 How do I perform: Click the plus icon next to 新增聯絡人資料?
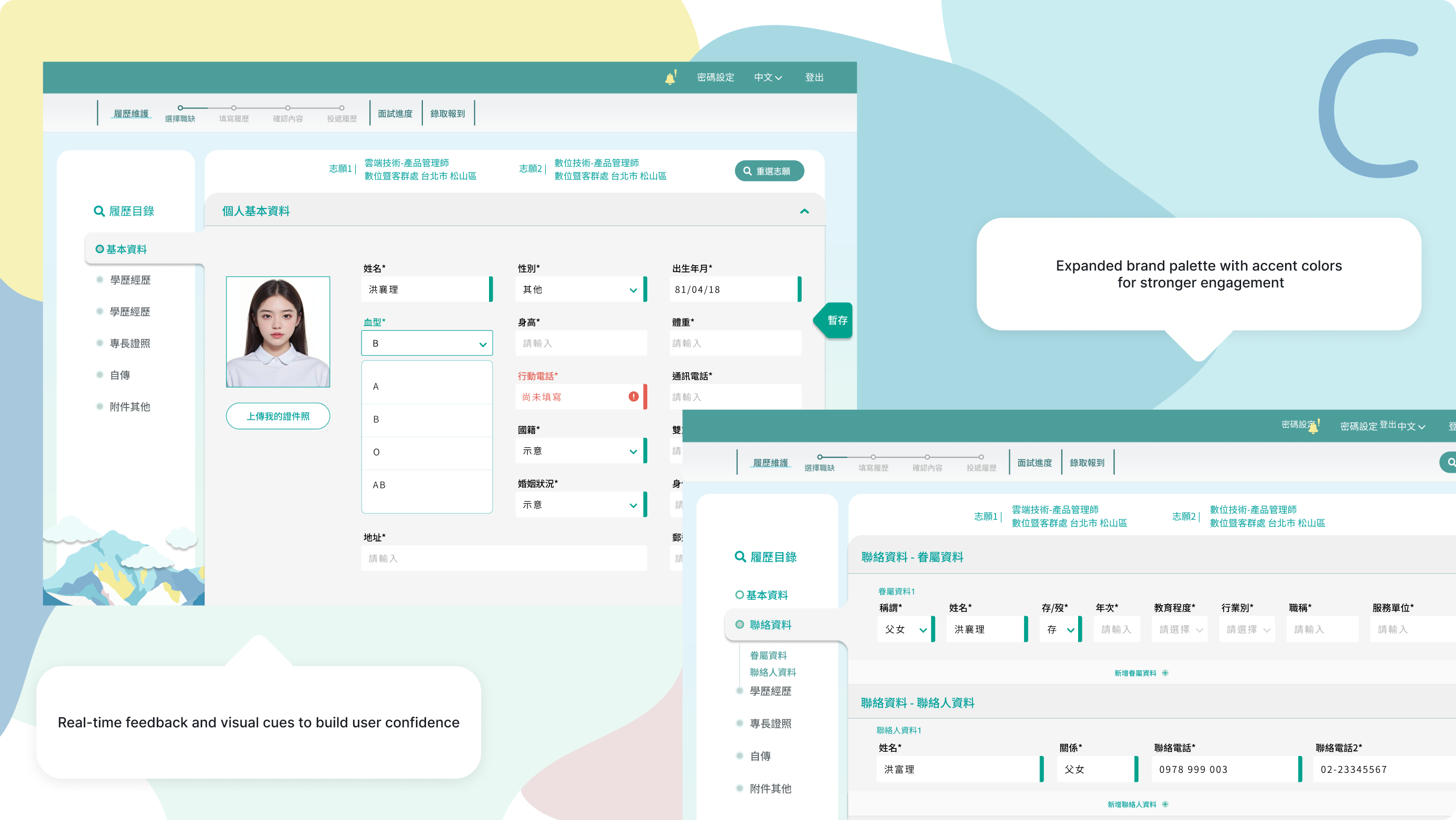[x=1165, y=804]
